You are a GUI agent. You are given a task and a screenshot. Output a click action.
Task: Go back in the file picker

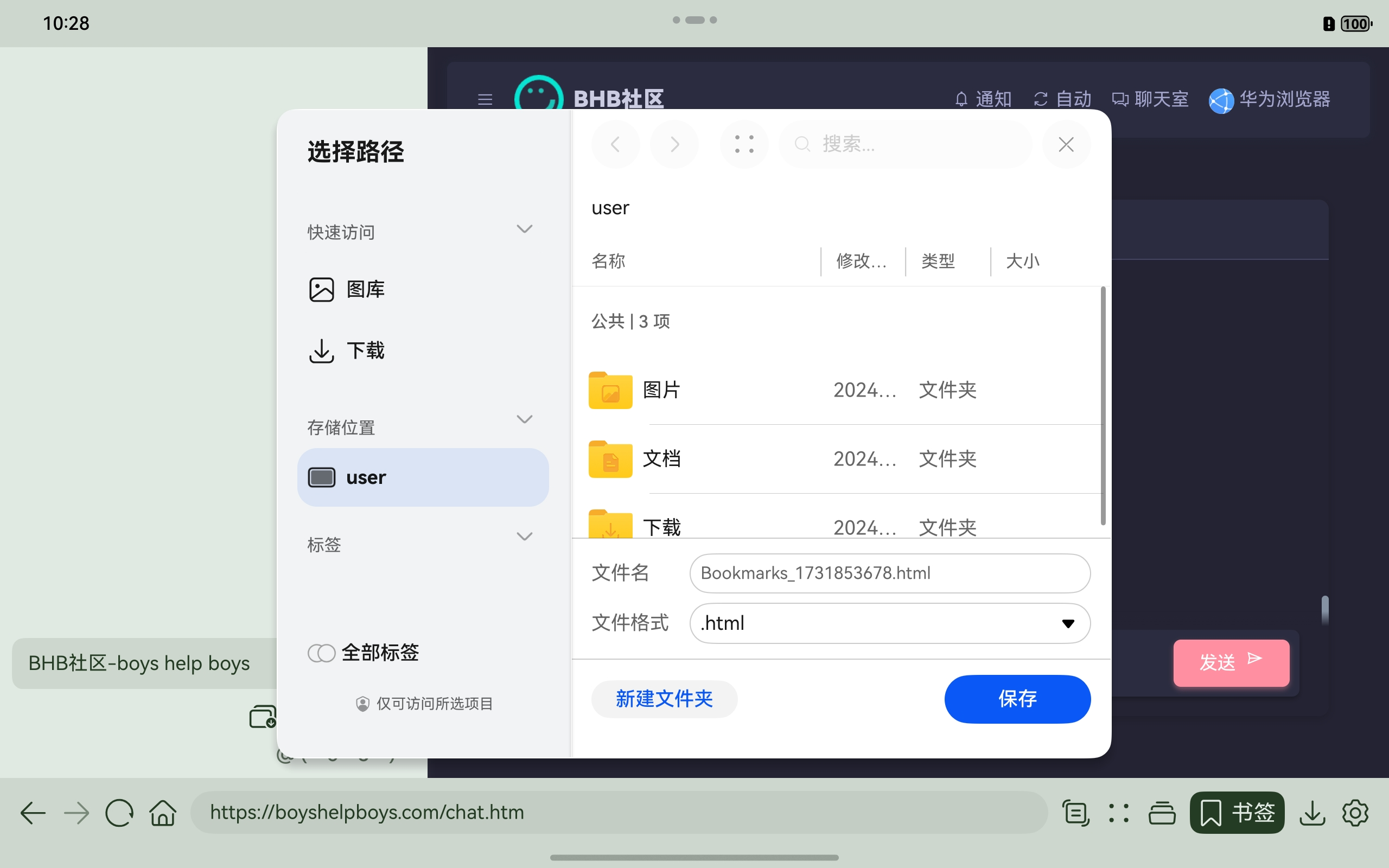click(x=615, y=144)
